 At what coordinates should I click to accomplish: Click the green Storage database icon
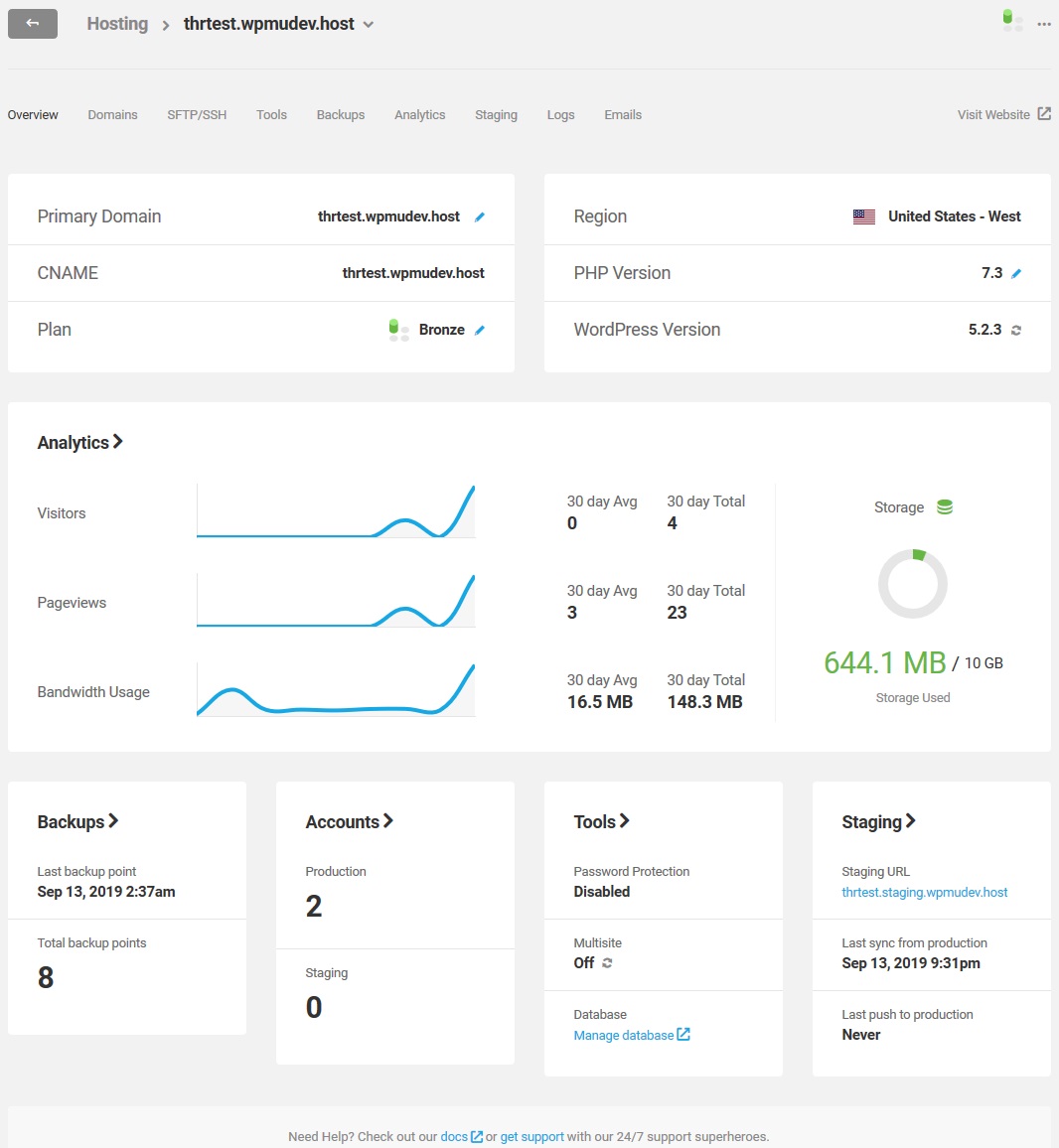[945, 506]
